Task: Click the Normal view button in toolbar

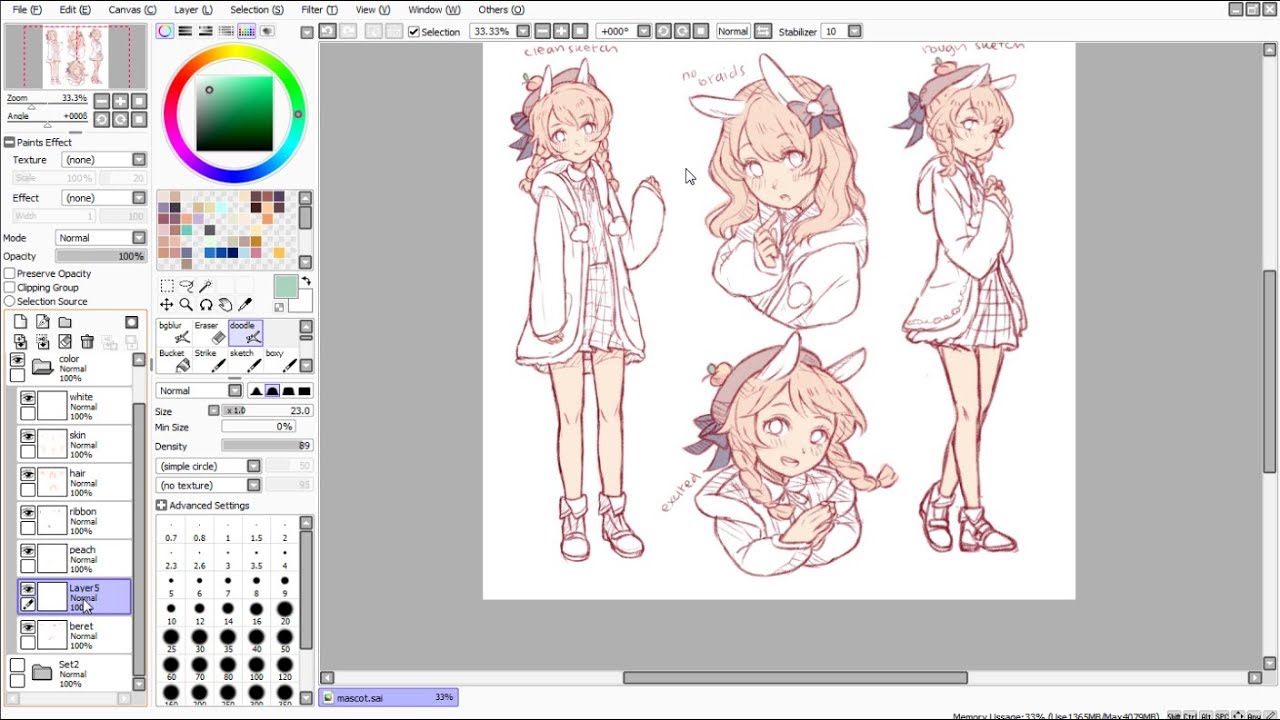Action: click(733, 32)
